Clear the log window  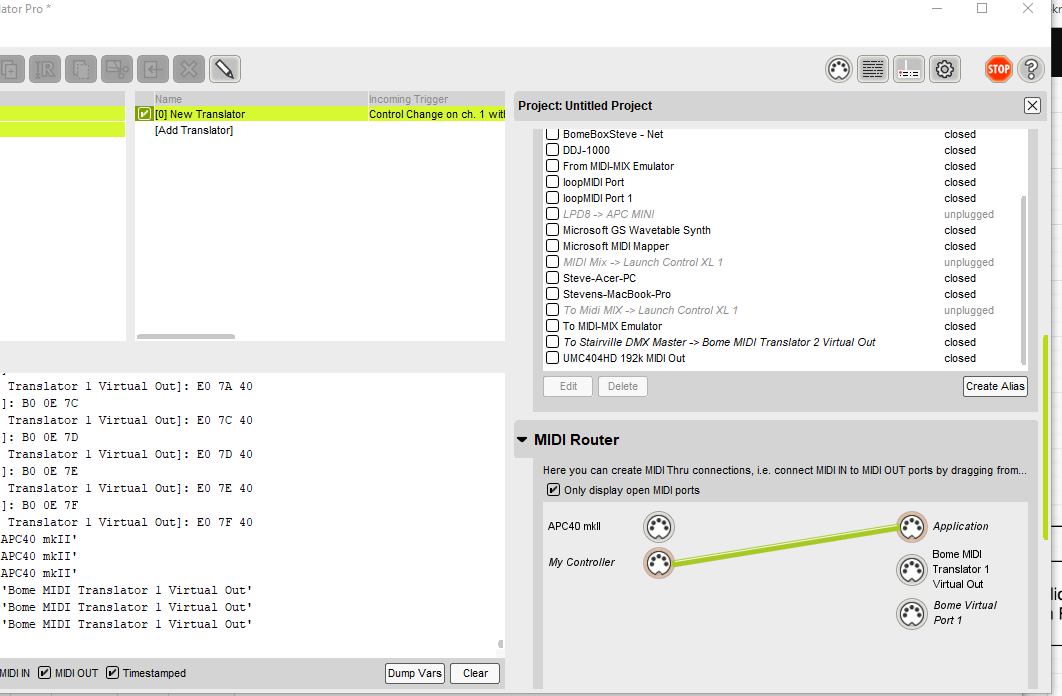(x=475, y=673)
